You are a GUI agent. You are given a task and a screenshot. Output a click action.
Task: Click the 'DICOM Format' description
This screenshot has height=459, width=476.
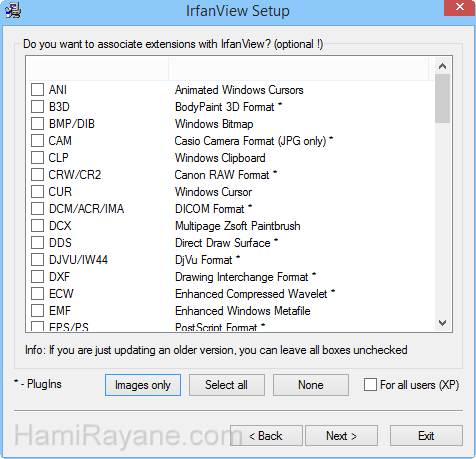(x=210, y=209)
